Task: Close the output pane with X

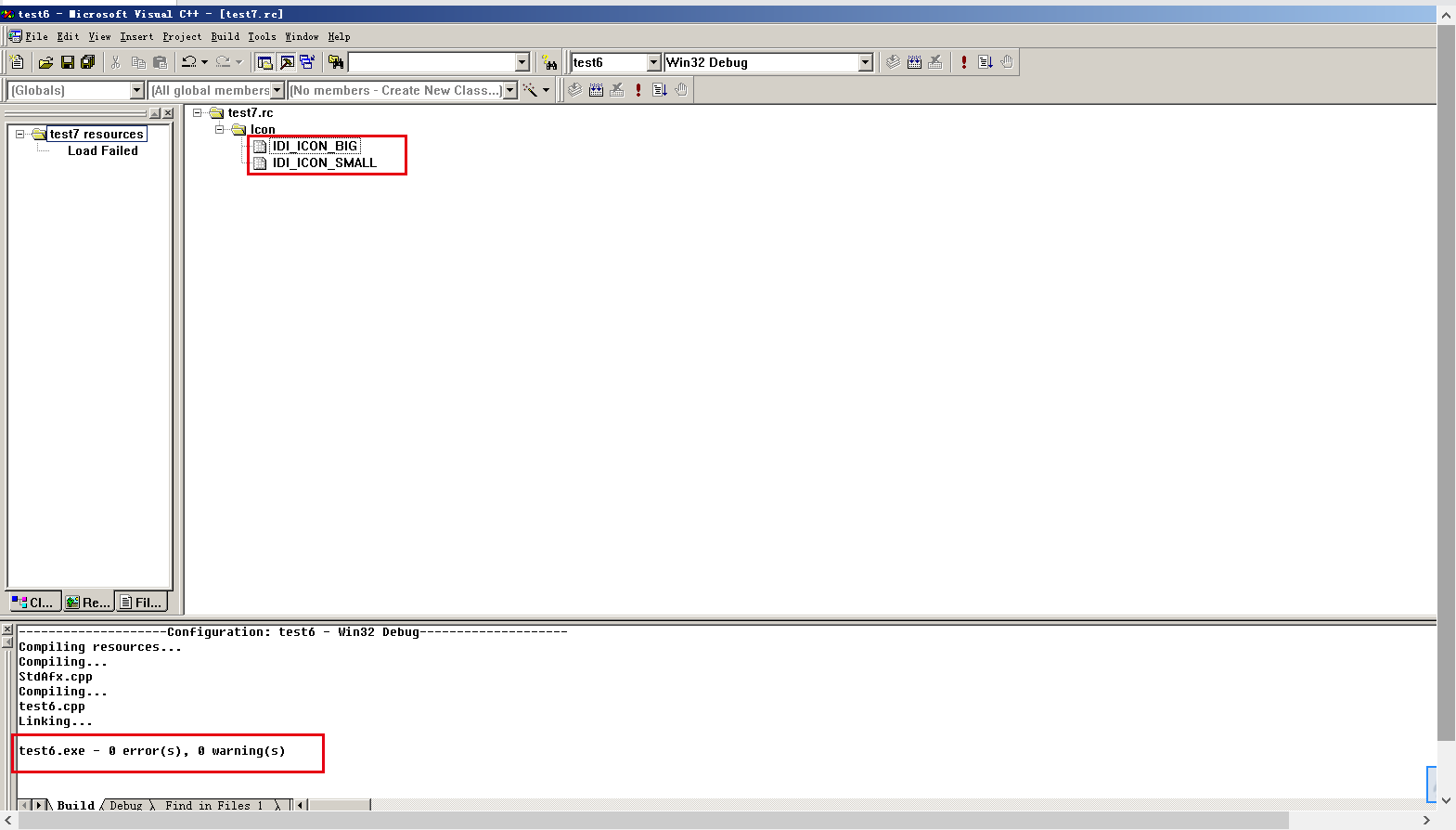Action: click(7, 629)
